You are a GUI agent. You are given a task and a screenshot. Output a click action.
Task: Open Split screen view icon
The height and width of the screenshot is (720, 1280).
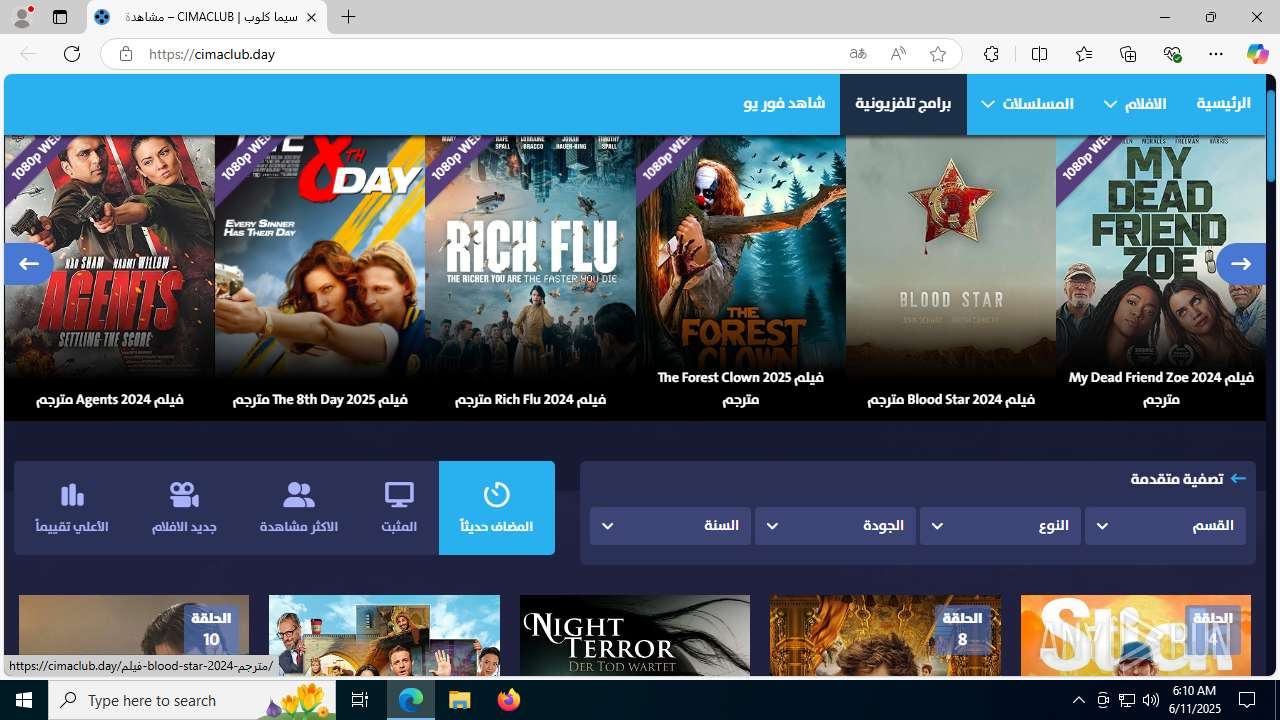[x=1039, y=54]
